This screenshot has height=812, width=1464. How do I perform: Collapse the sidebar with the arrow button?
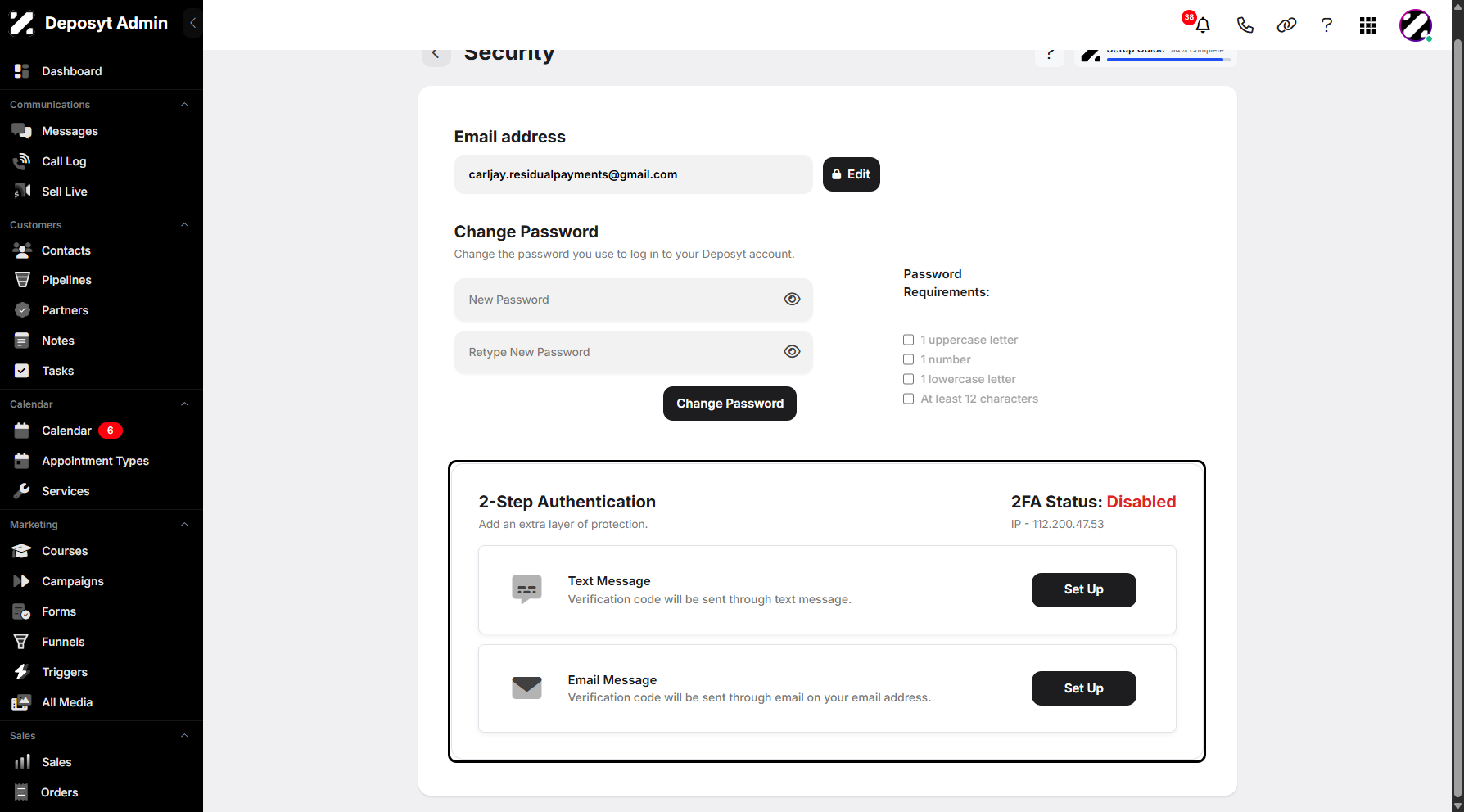(192, 23)
